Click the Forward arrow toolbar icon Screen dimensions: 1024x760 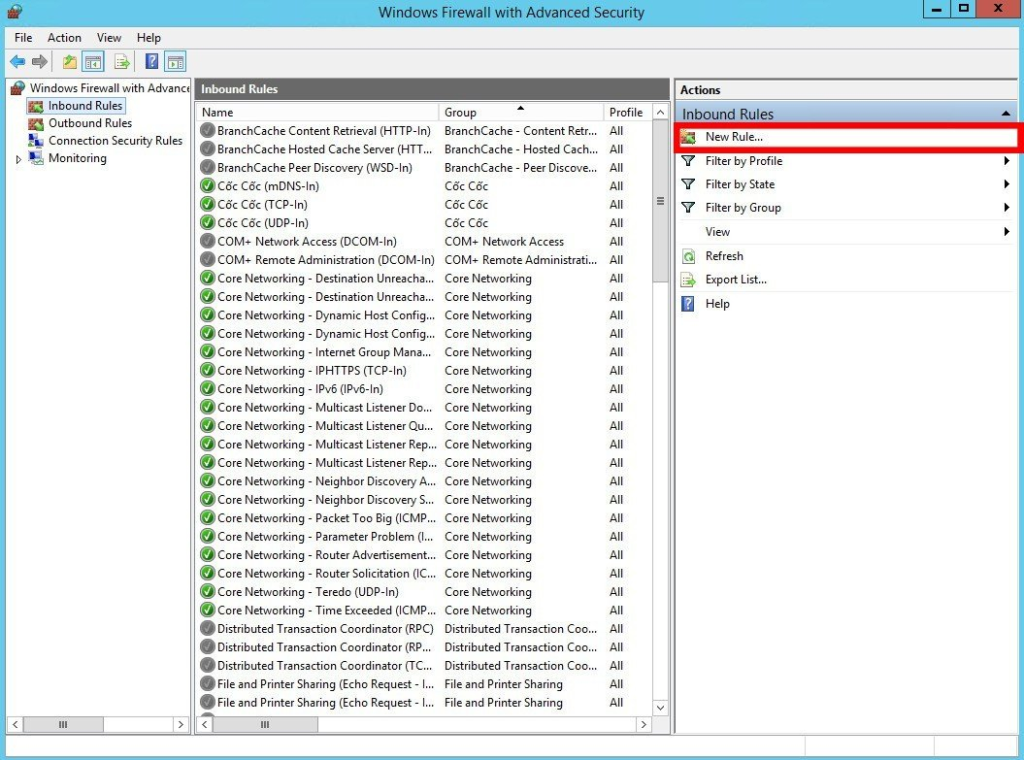pos(40,62)
